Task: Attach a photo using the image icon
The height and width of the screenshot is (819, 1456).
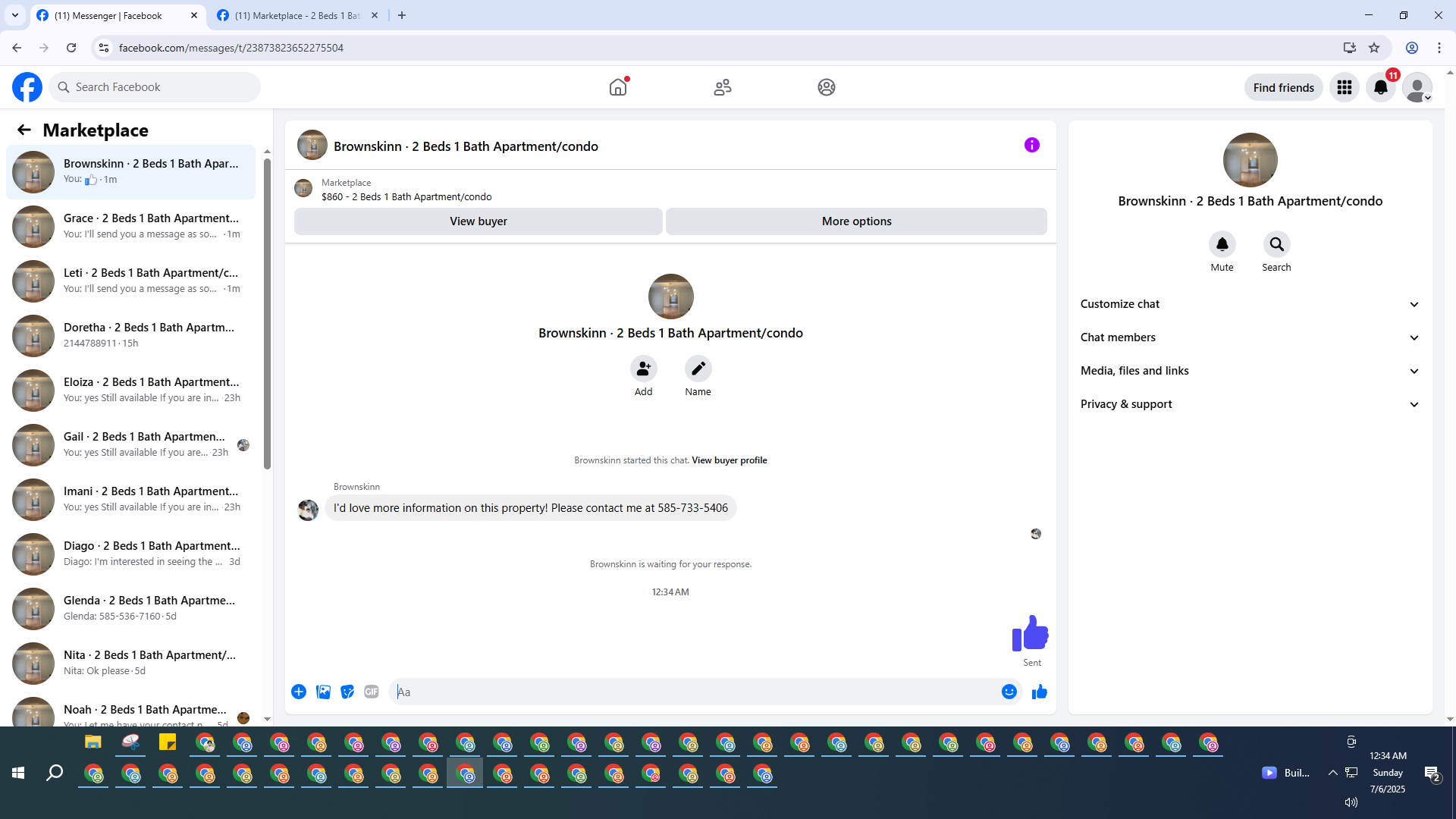Action: 323,692
